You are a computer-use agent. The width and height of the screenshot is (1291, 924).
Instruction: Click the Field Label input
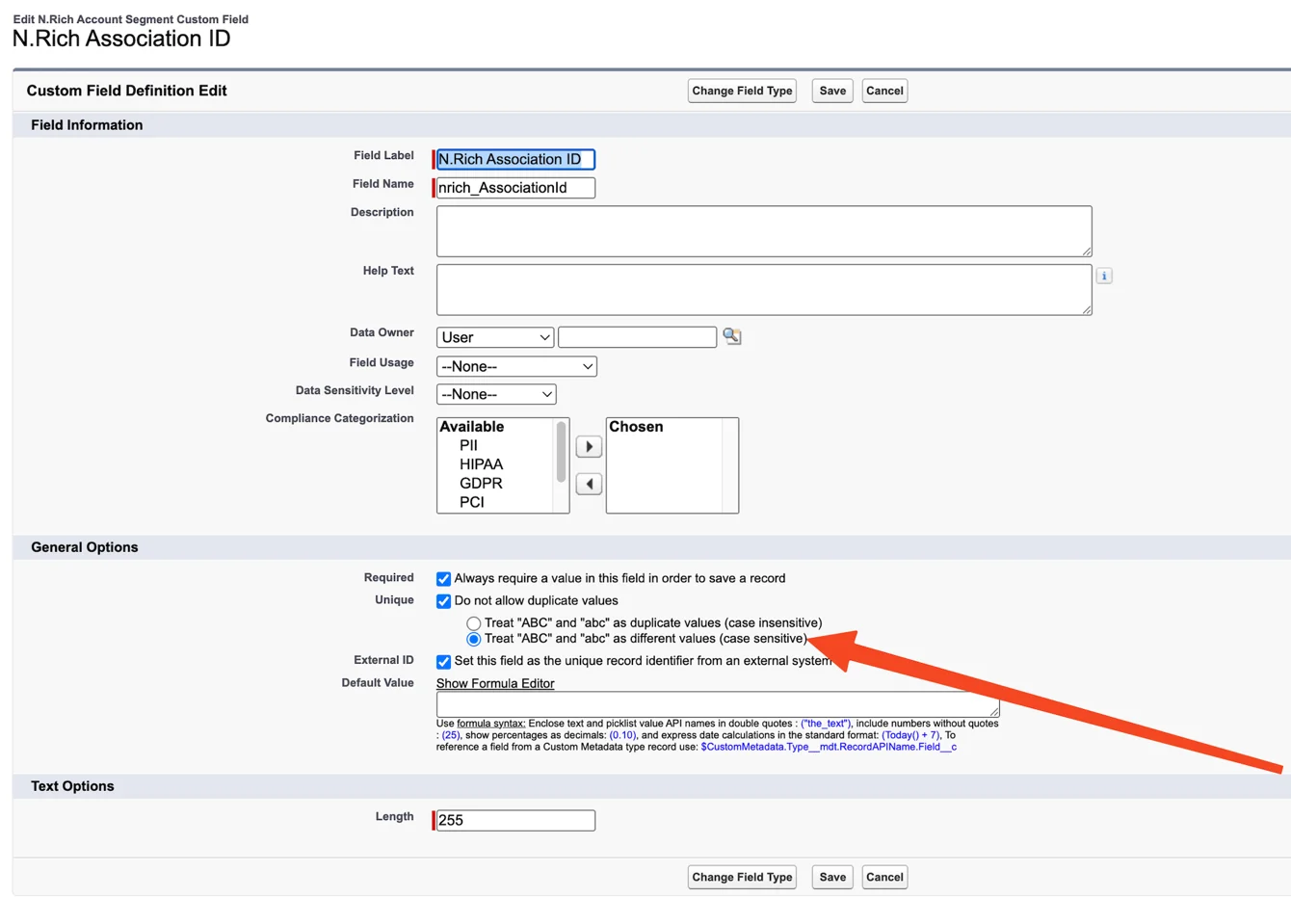[x=515, y=159]
